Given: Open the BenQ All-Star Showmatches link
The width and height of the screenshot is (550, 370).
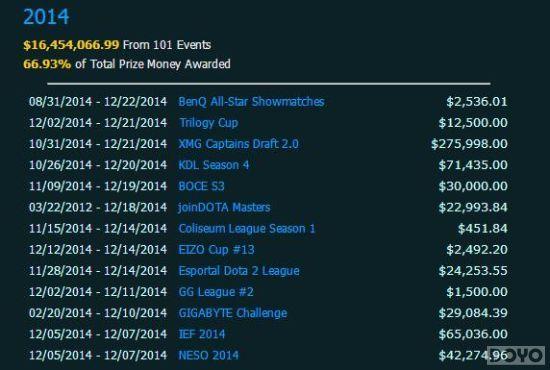Looking at the screenshot, I should pos(251,102).
